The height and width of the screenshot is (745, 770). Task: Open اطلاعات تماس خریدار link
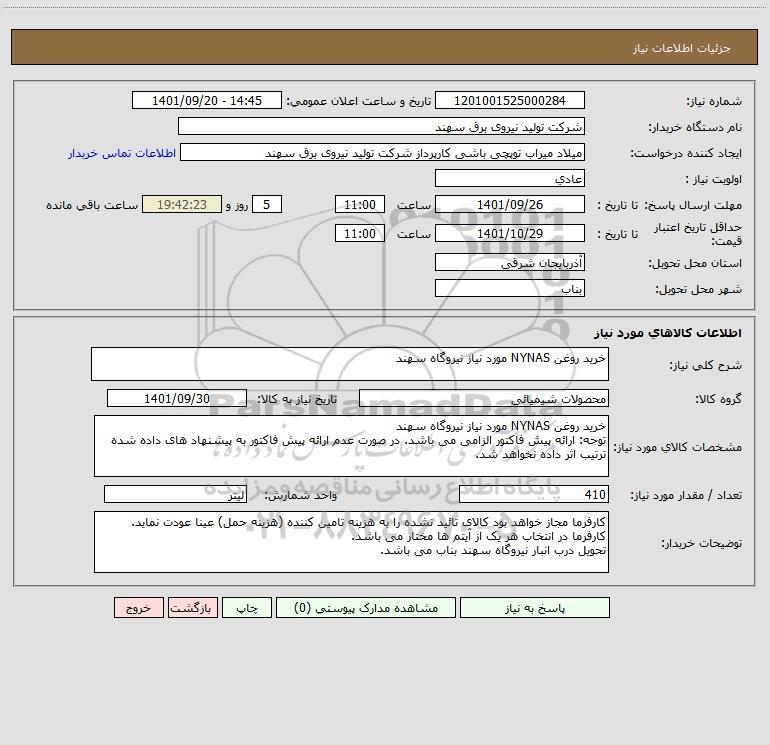[122, 153]
